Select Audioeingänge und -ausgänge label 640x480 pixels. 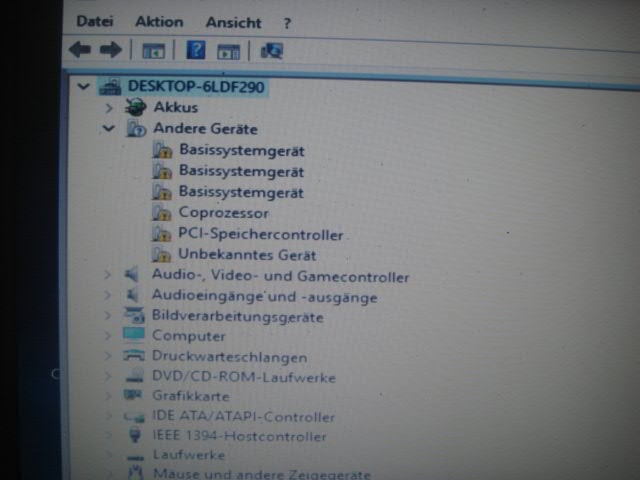coord(264,296)
